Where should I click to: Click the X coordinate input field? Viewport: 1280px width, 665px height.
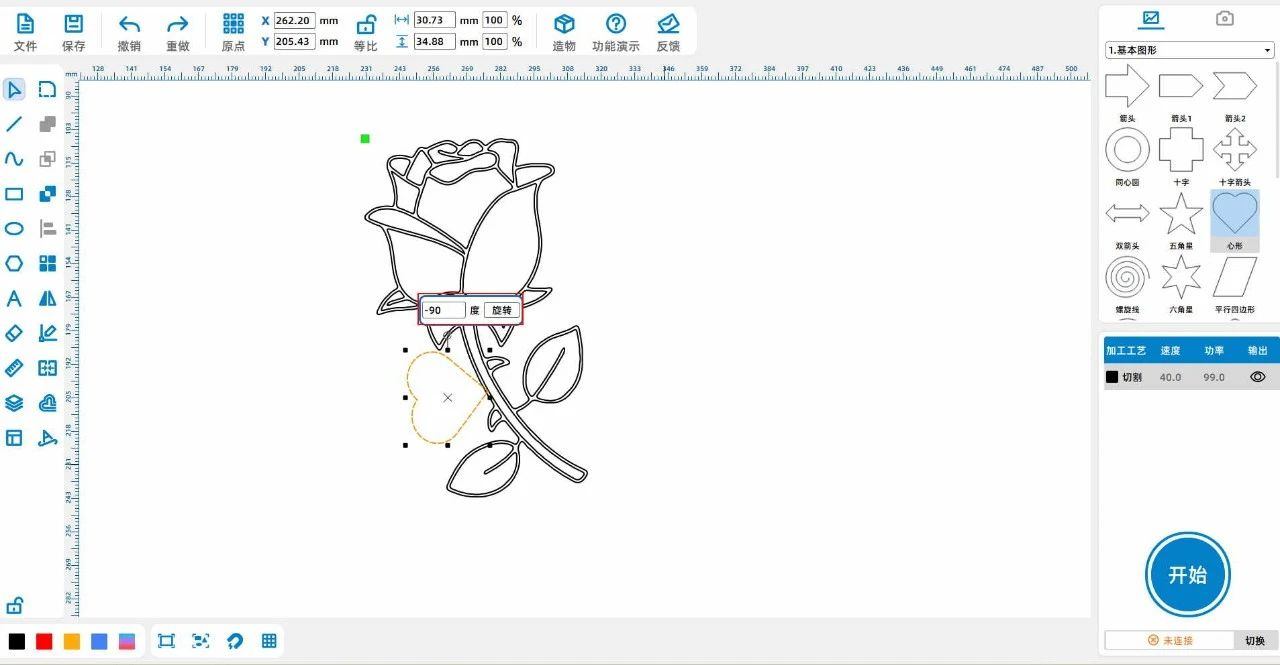(x=294, y=21)
